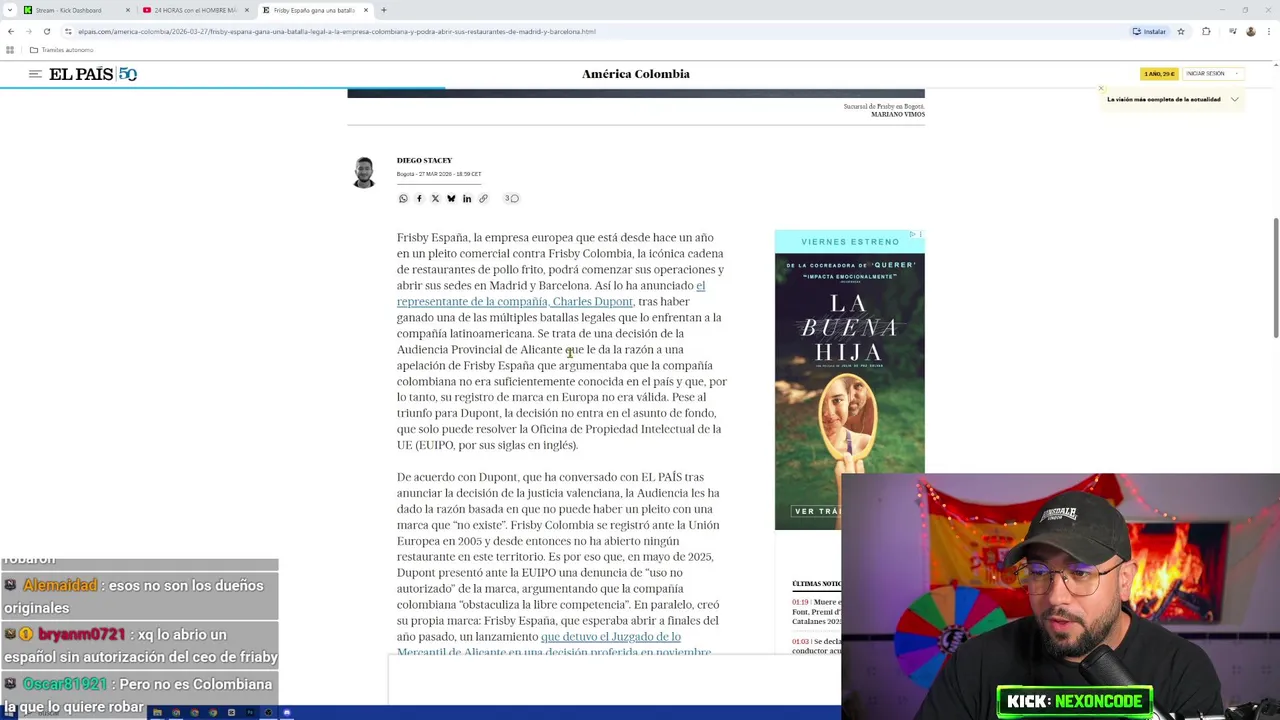
Task: Click the page vertical scrollbar thumb
Action: (1276, 278)
